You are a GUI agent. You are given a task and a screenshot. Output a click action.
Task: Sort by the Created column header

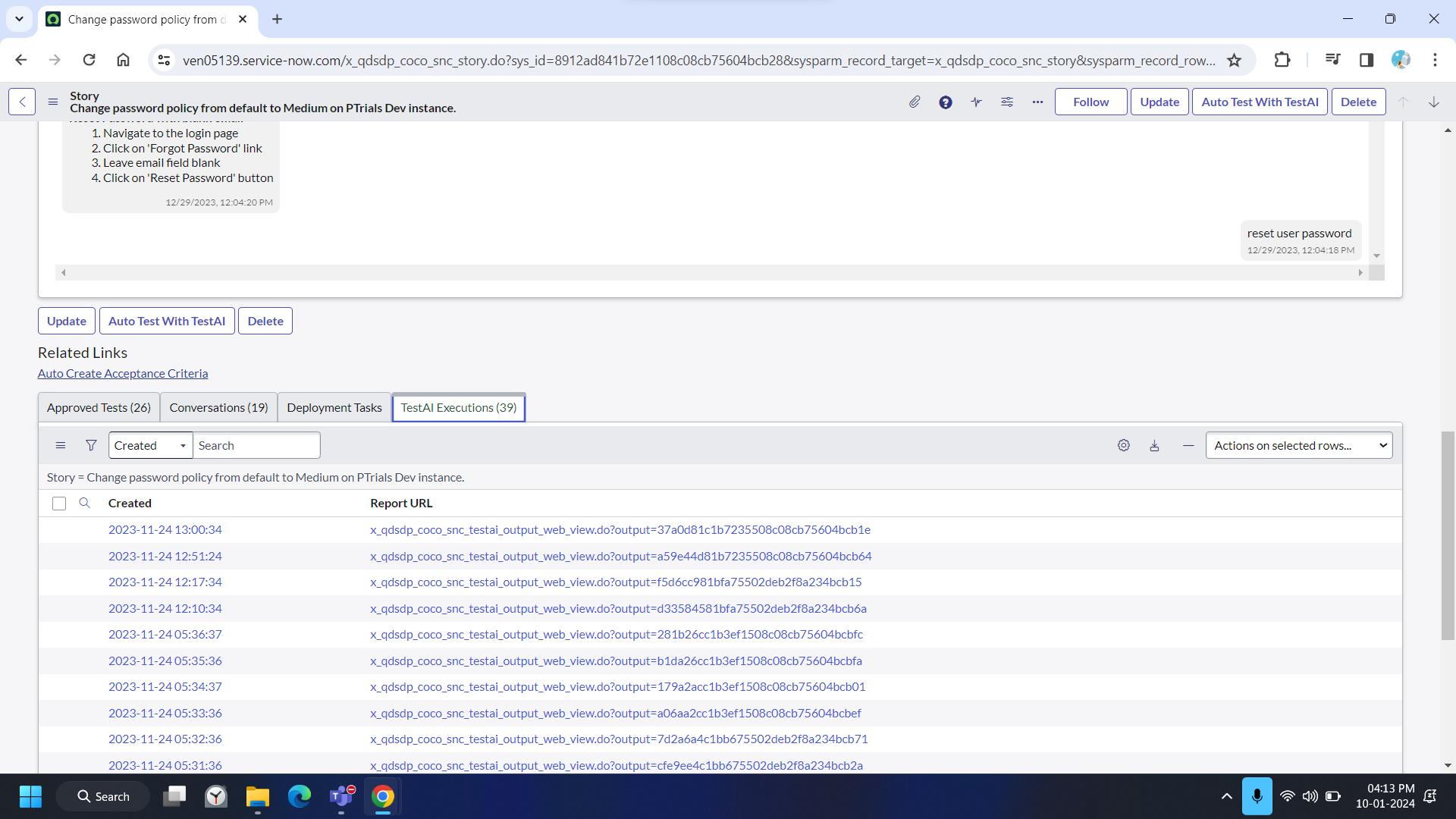click(130, 503)
